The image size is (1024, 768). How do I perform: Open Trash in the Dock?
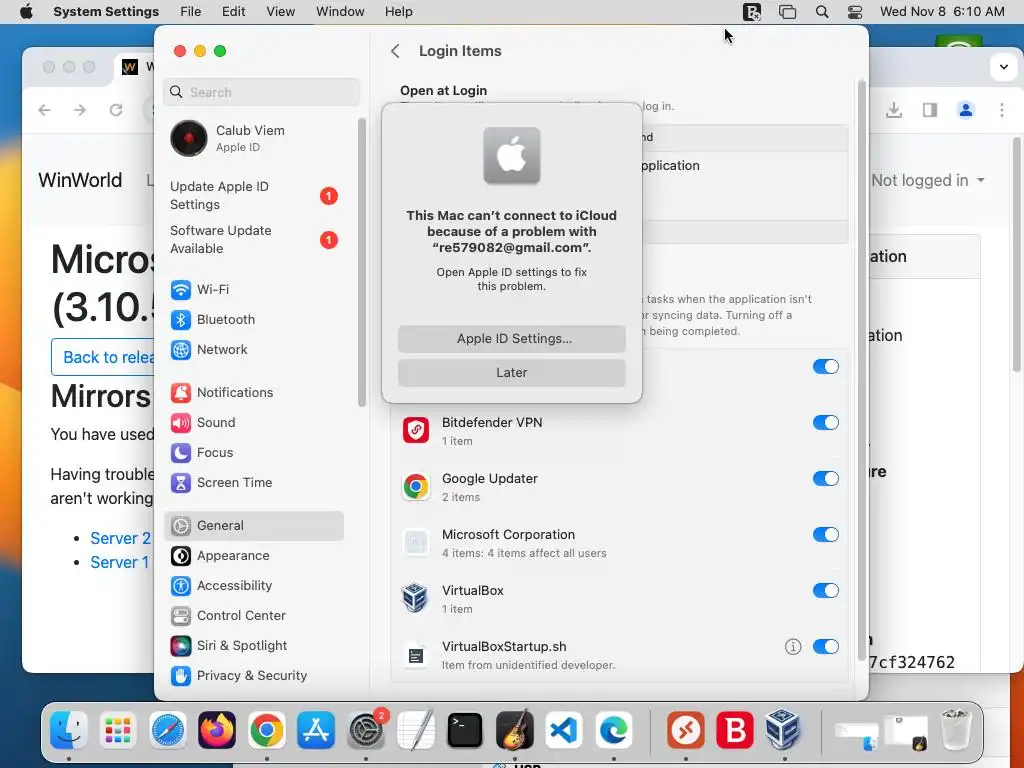pyautogui.click(x=956, y=729)
